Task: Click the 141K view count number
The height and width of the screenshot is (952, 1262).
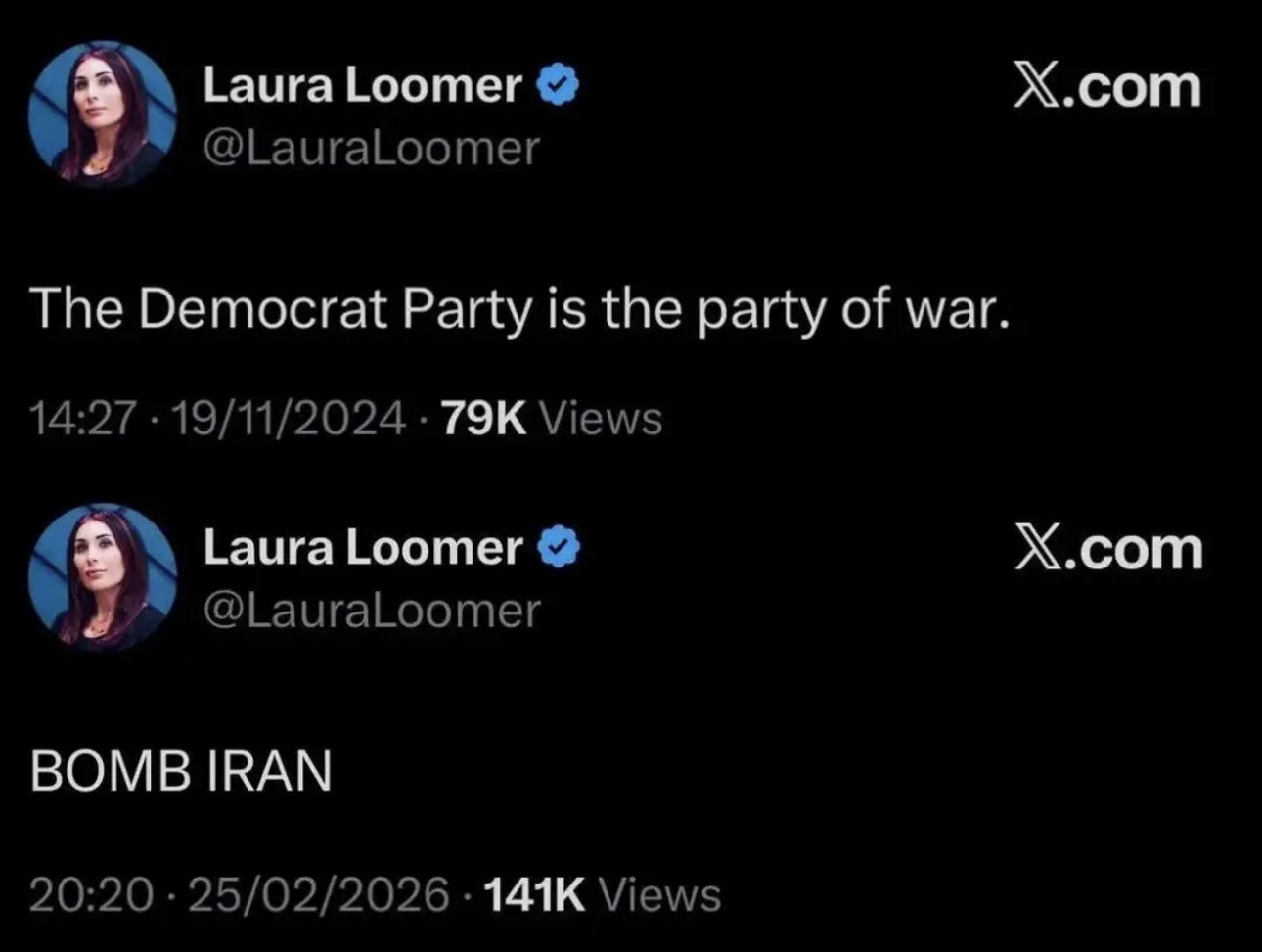Action: pyautogui.click(x=534, y=894)
